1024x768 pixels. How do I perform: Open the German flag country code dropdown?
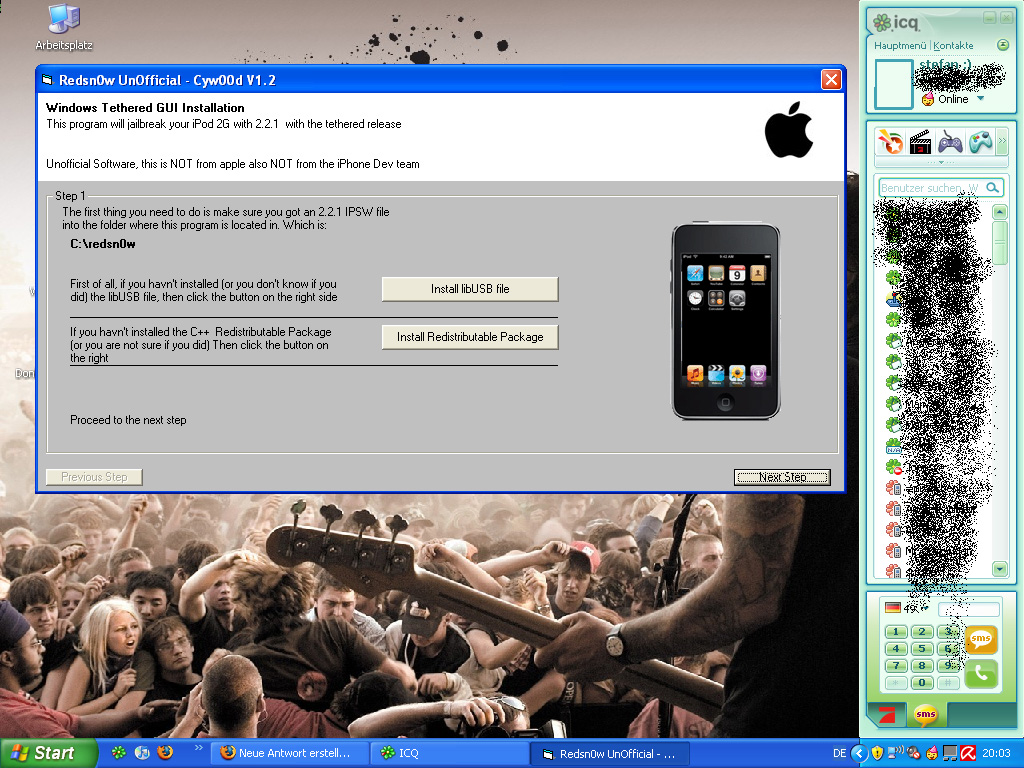(908, 608)
